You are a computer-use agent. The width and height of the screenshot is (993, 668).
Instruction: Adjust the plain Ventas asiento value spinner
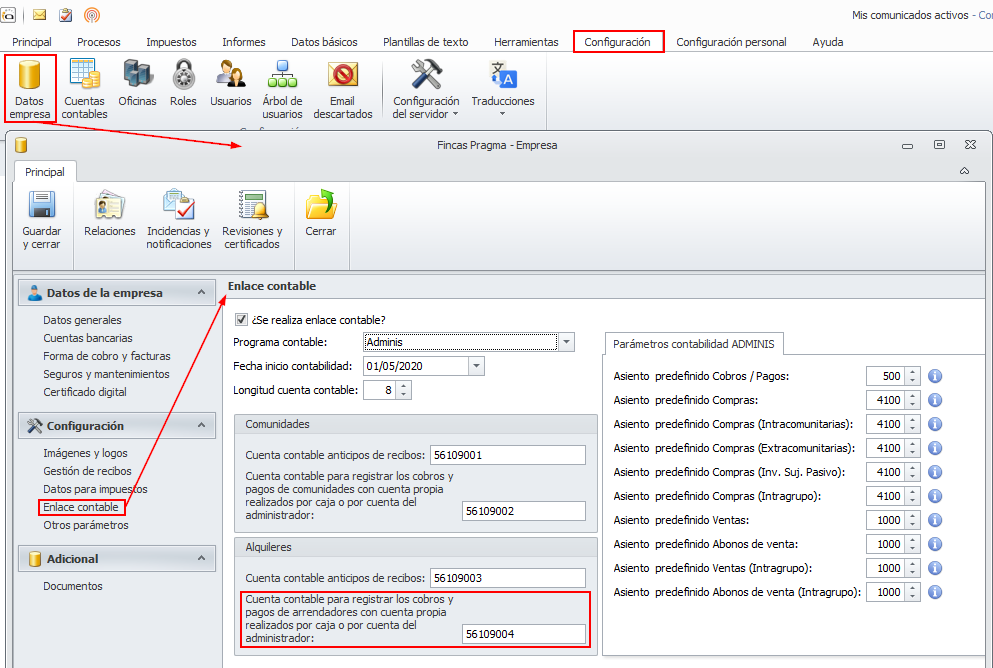click(912, 520)
